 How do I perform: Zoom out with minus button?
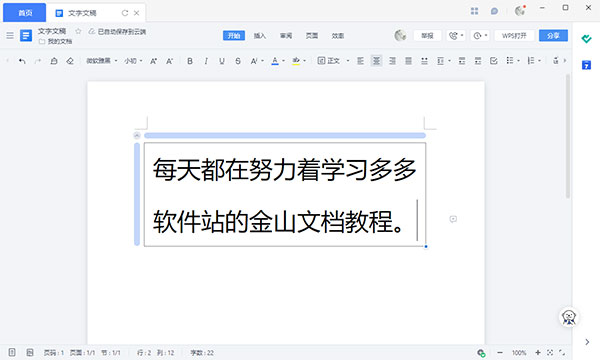pyautogui.click(x=500, y=352)
